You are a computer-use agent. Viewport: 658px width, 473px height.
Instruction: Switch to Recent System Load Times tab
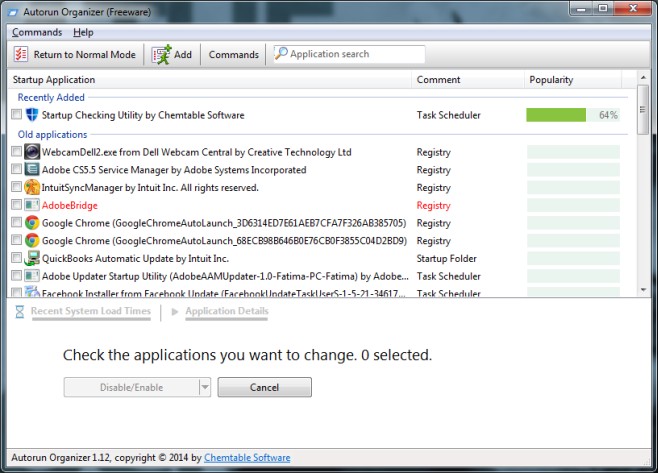click(x=91, y=311)
